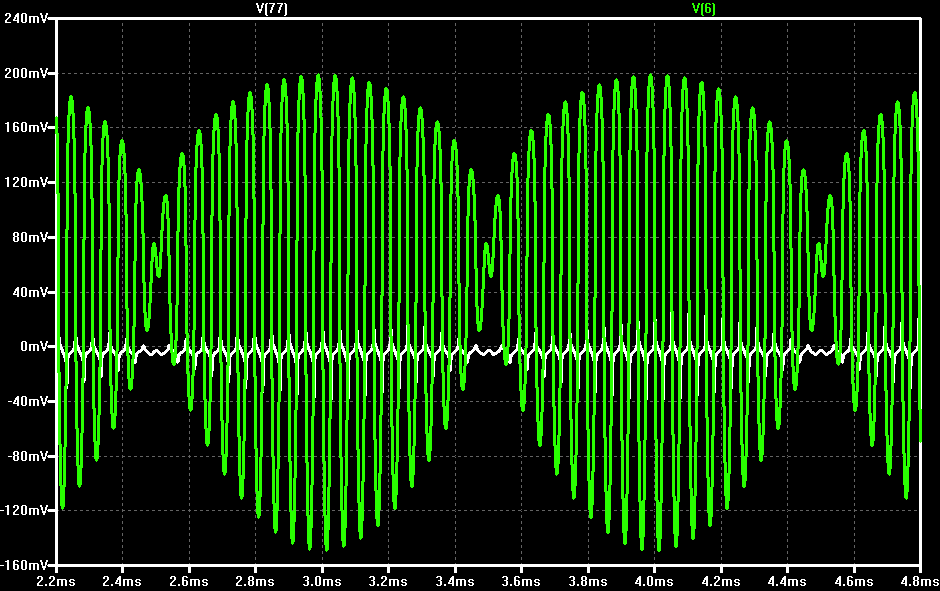Screen dimensions: 940x591
Task: Click the 3.2ms time axis label
Action: tap(388, 581)
